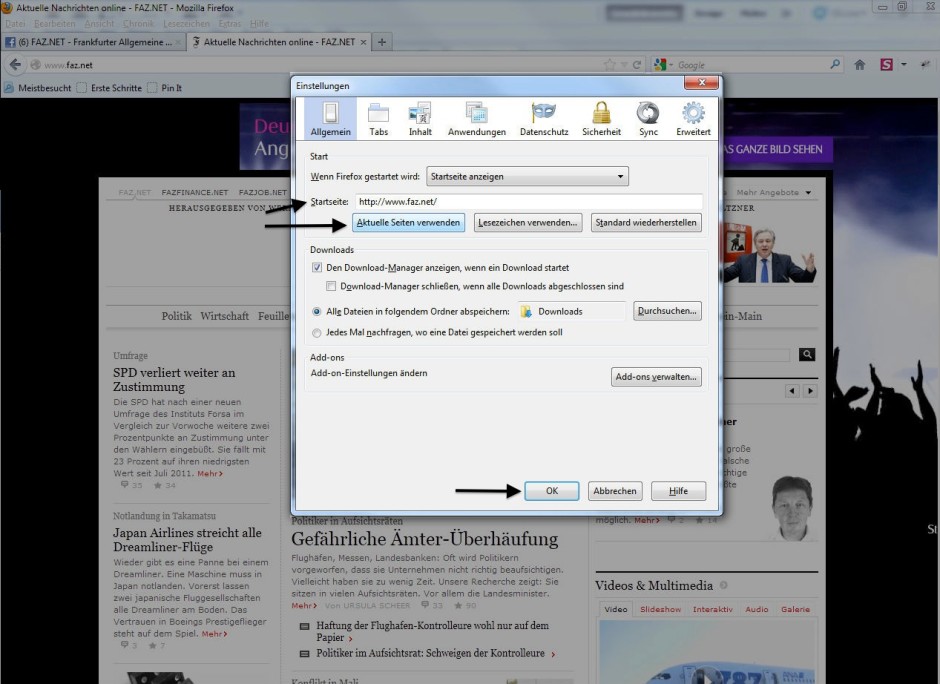Click the Add-ons verwalten button
Screen dimensions: 940x684
click(656, 377)
